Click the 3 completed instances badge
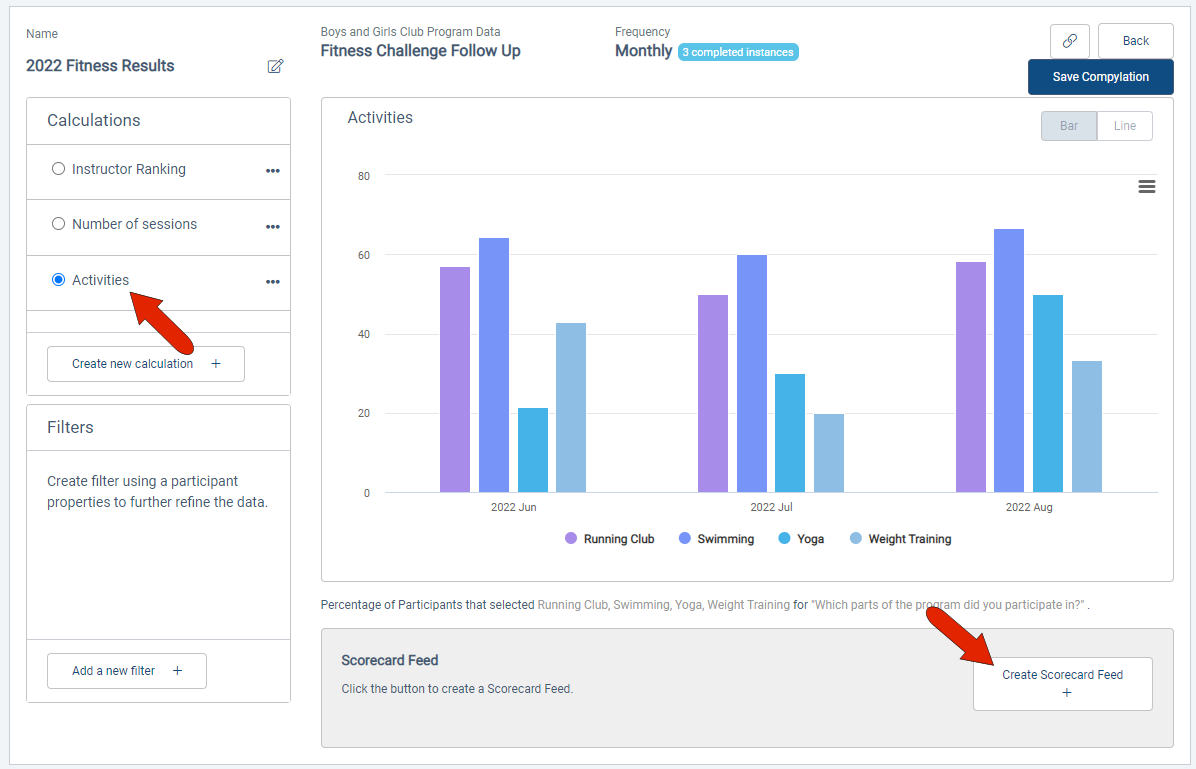Image resolution: width=1196 pixels, height=769 pixels. 738,52
